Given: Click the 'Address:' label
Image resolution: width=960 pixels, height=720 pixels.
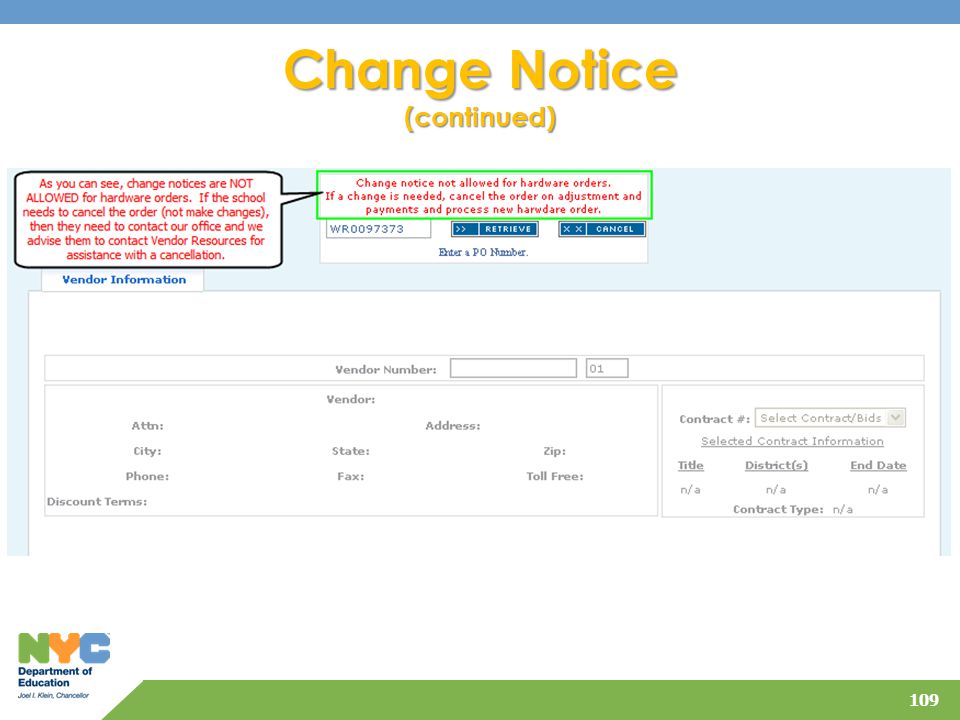Looking at the screenshot, I should (x=453, y=426).
